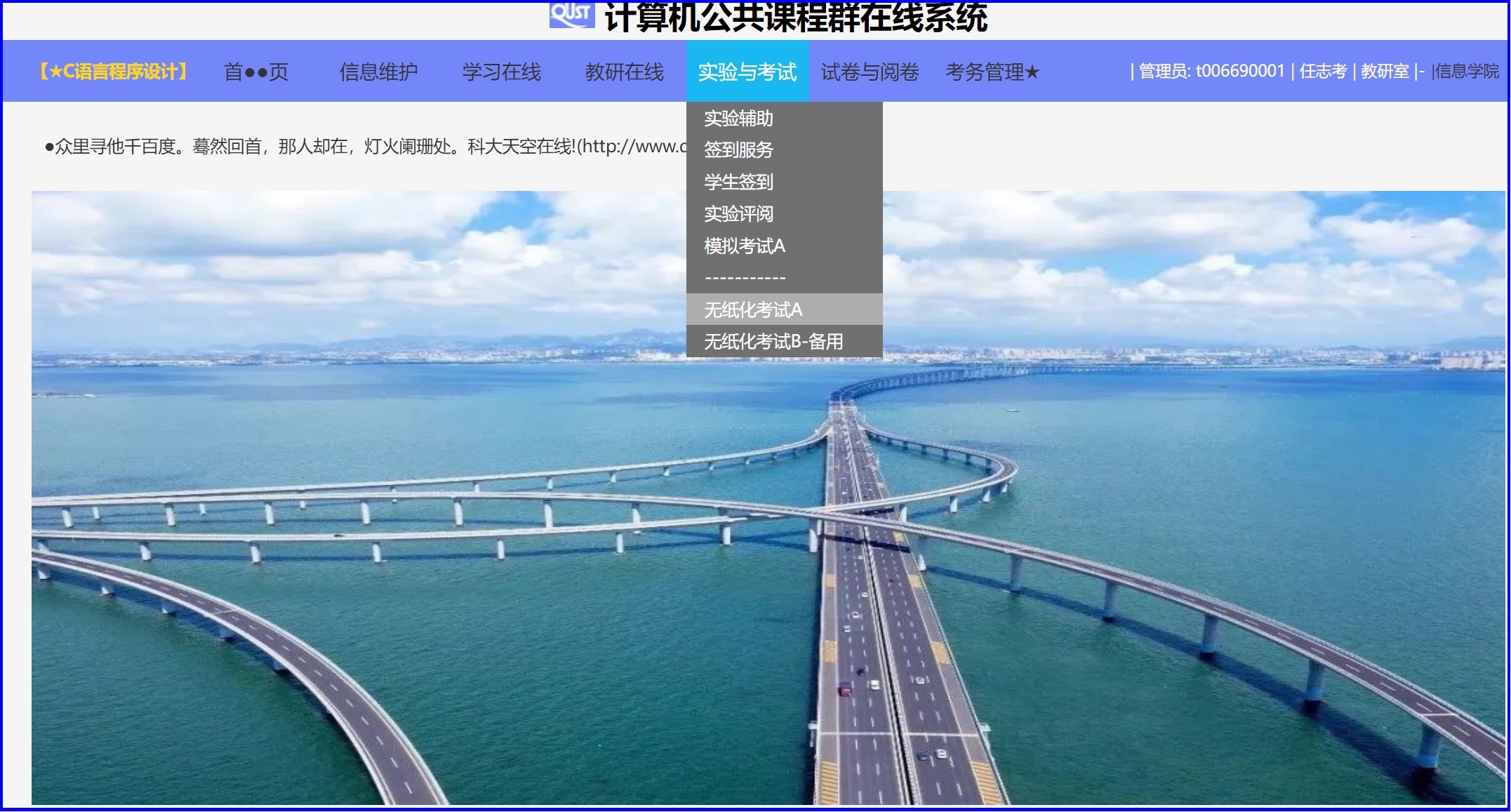Click the 实验与考试 nav tab

[x=747, y=72]
